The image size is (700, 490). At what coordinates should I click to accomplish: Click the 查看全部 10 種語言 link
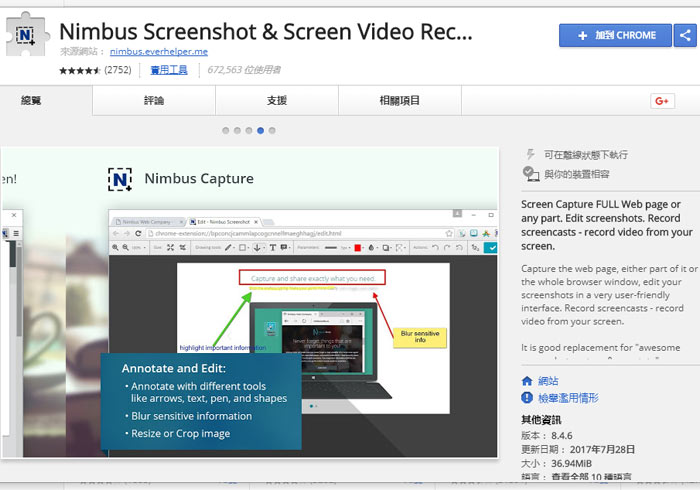[x=592, y=477]
